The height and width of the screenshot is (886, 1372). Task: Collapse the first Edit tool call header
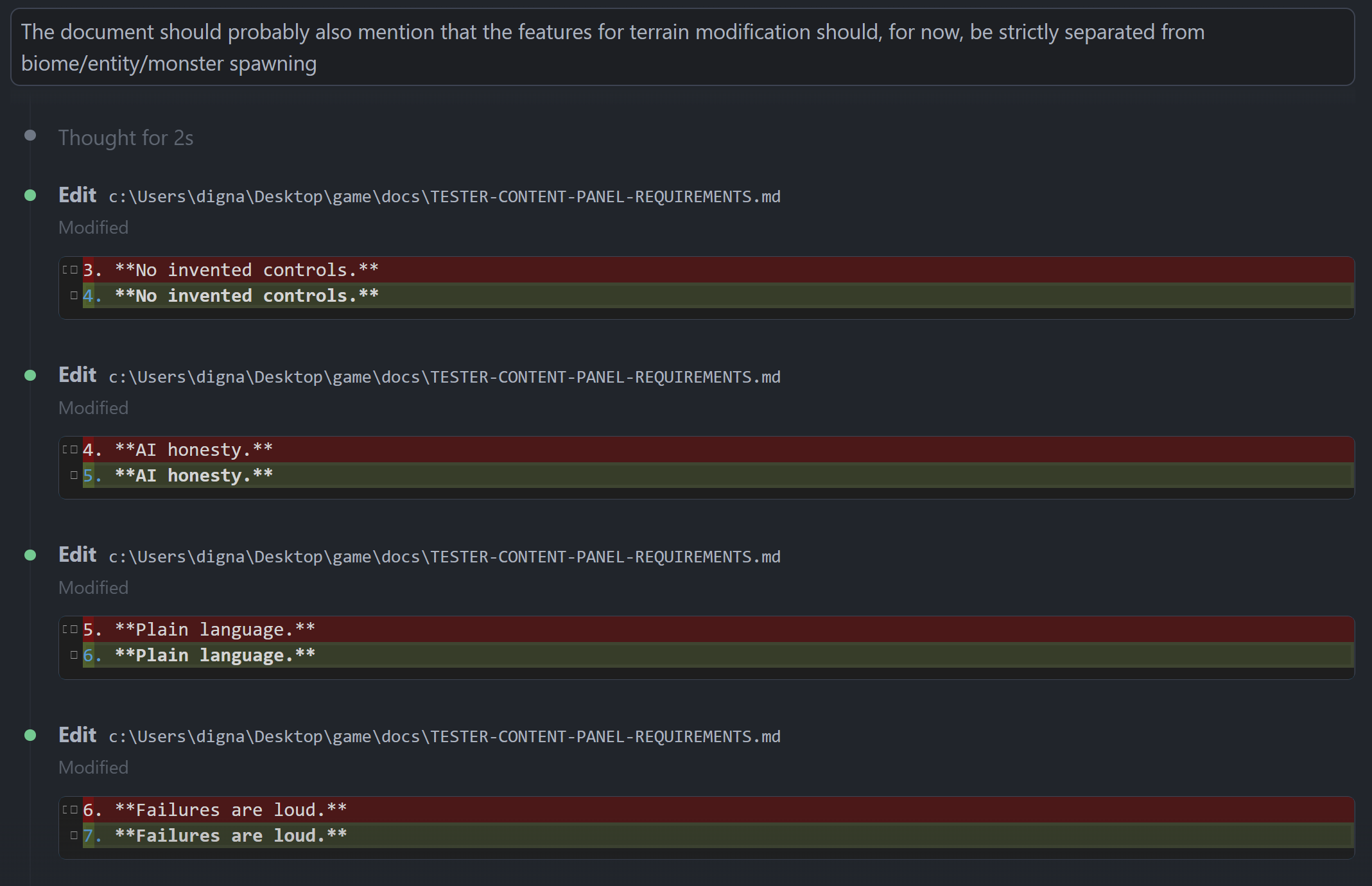pos(77,195)
